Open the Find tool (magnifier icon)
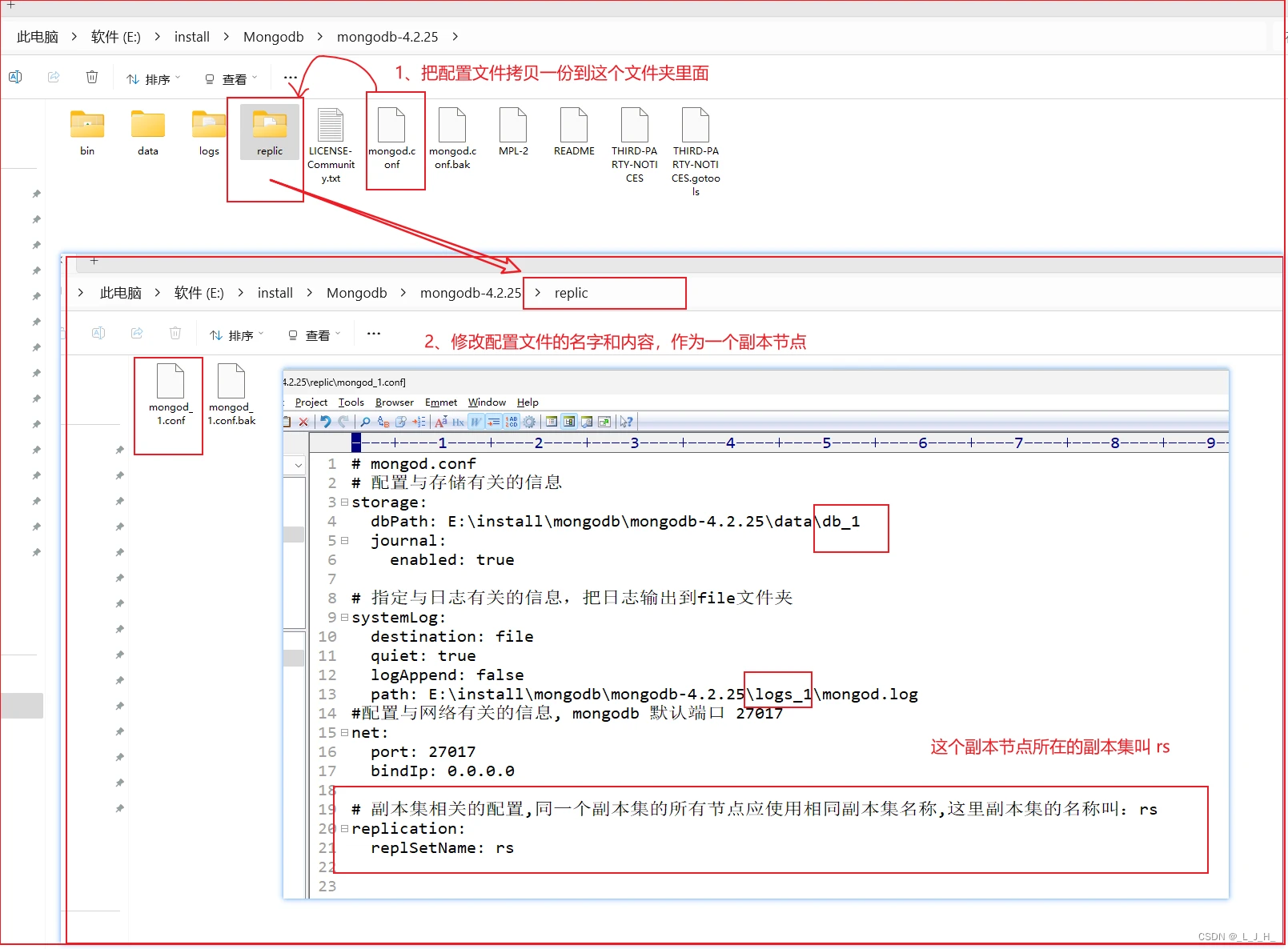Screen dimensions: 1288x949 (366, 422)
